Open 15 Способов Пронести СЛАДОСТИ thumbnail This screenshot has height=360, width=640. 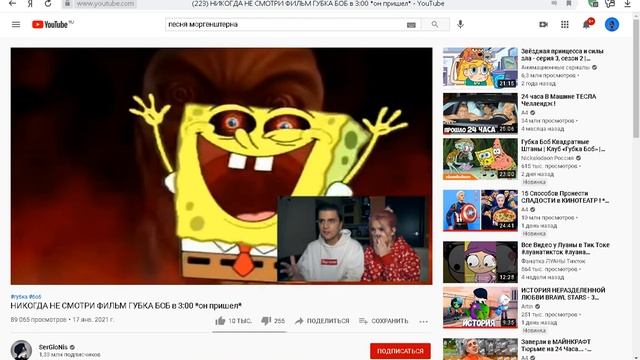point(480,210)
